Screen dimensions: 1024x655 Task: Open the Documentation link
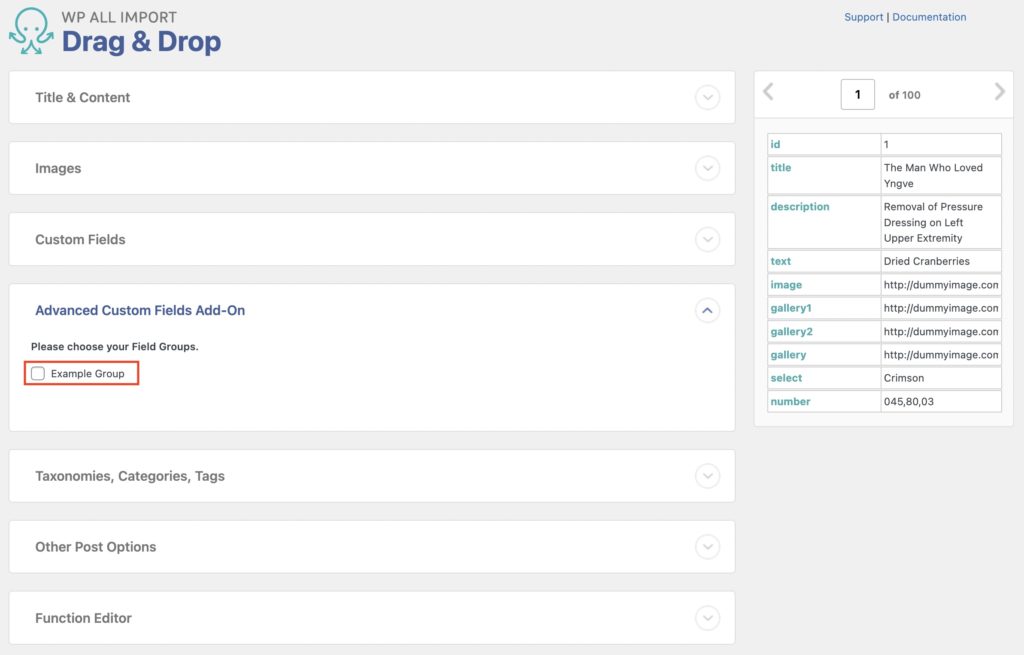pos(930,17)
